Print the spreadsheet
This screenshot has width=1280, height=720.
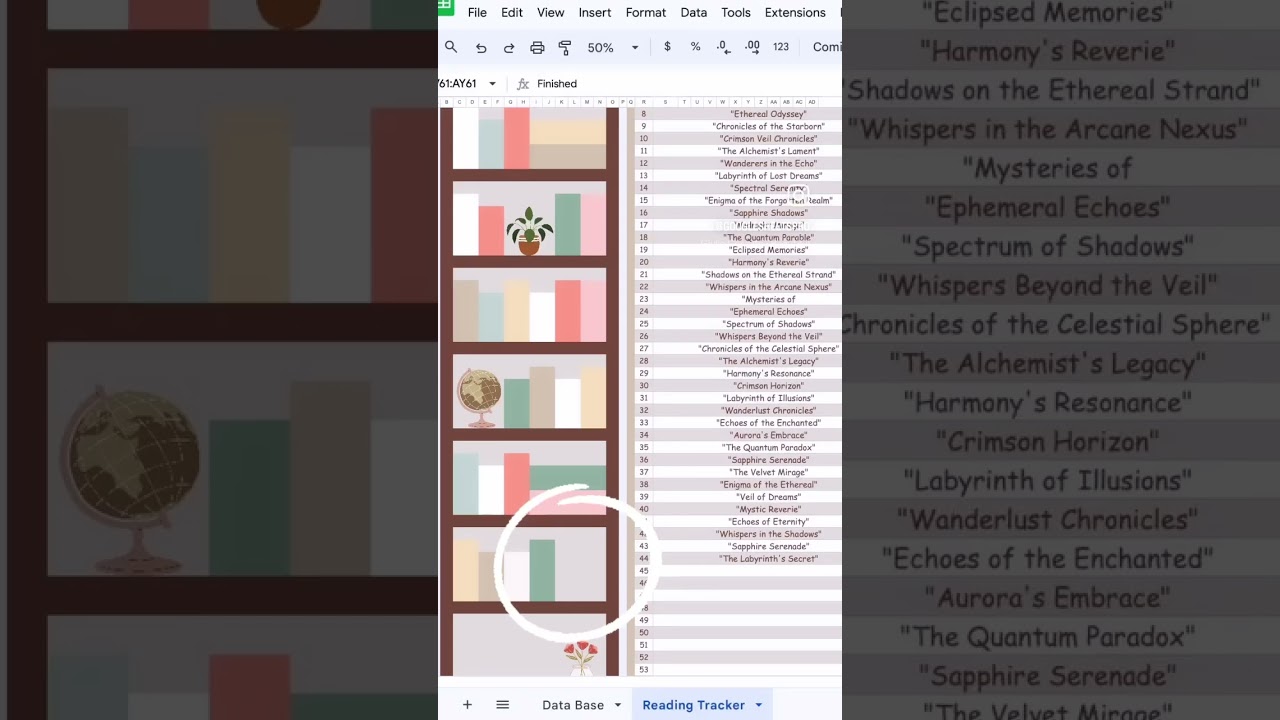click(537, 47)
